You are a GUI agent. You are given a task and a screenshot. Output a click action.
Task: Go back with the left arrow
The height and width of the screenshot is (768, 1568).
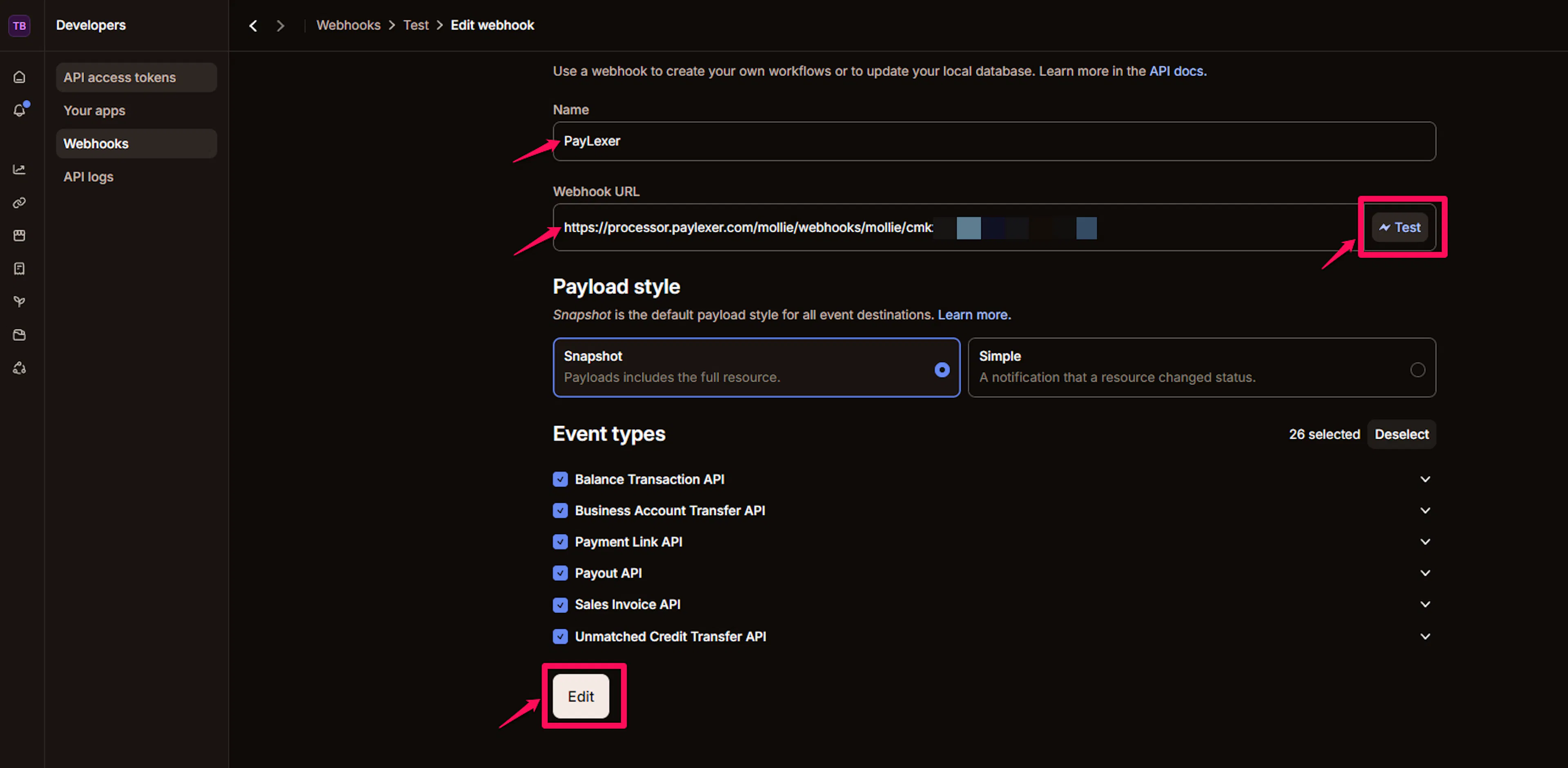click(x=253, y=26)
